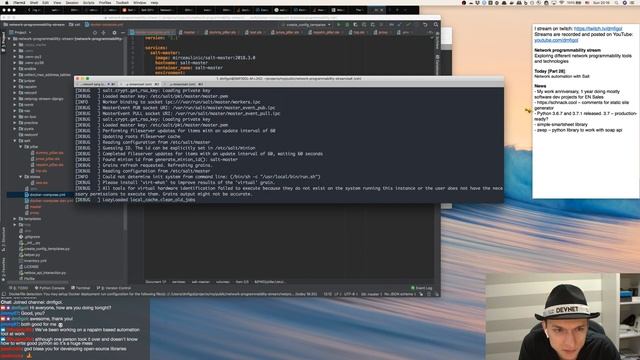
Task: Switch to the master editor tab
Action: pos(188,32)
